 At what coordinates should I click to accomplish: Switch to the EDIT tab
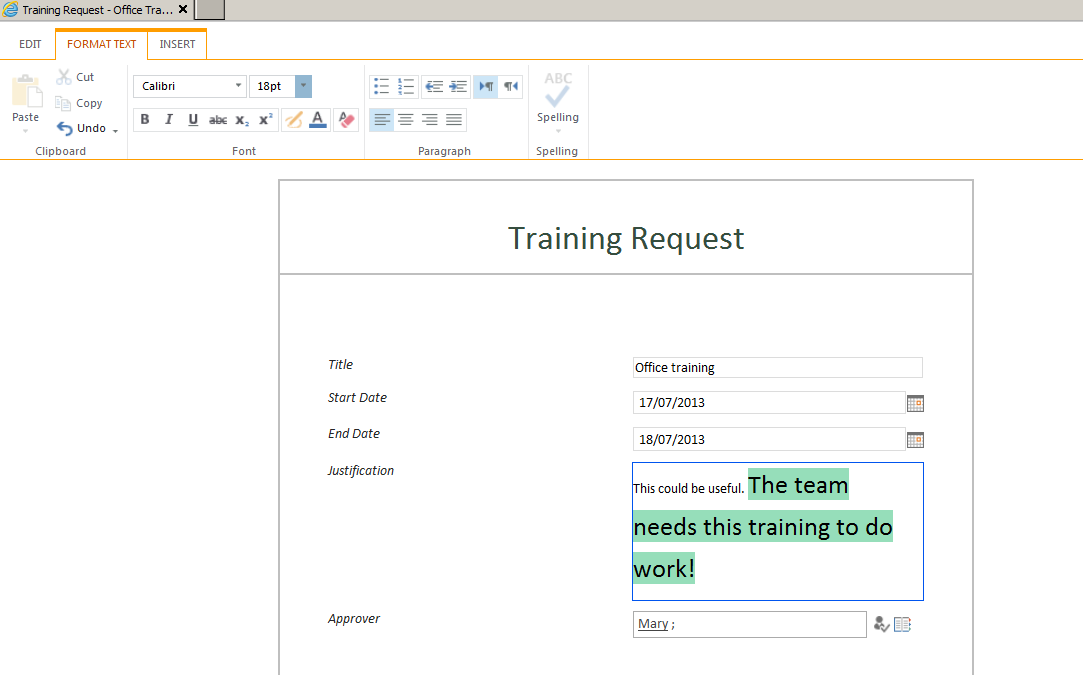click(30, 44)
